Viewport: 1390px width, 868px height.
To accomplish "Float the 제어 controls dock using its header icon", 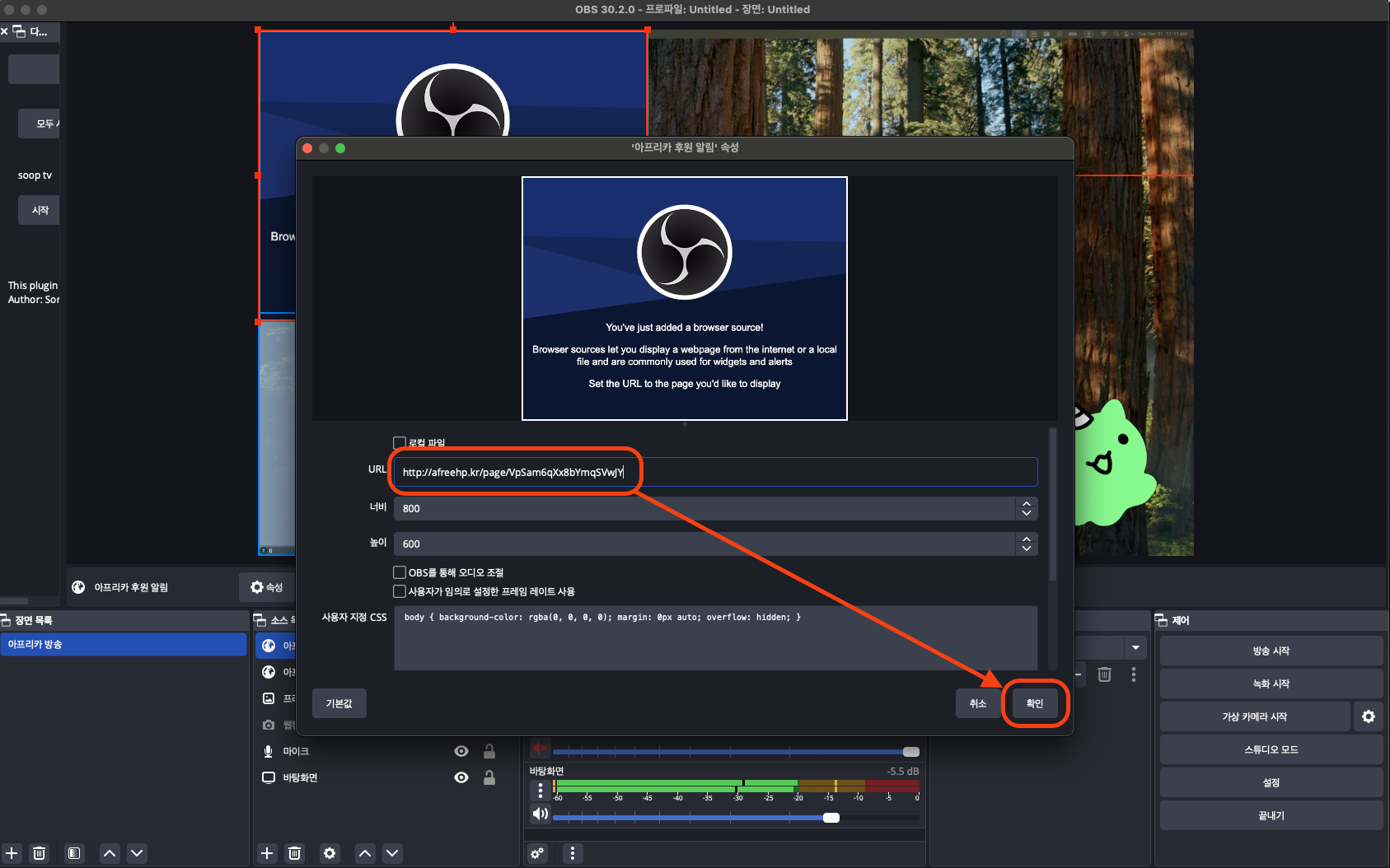I will coord(1161,620).
